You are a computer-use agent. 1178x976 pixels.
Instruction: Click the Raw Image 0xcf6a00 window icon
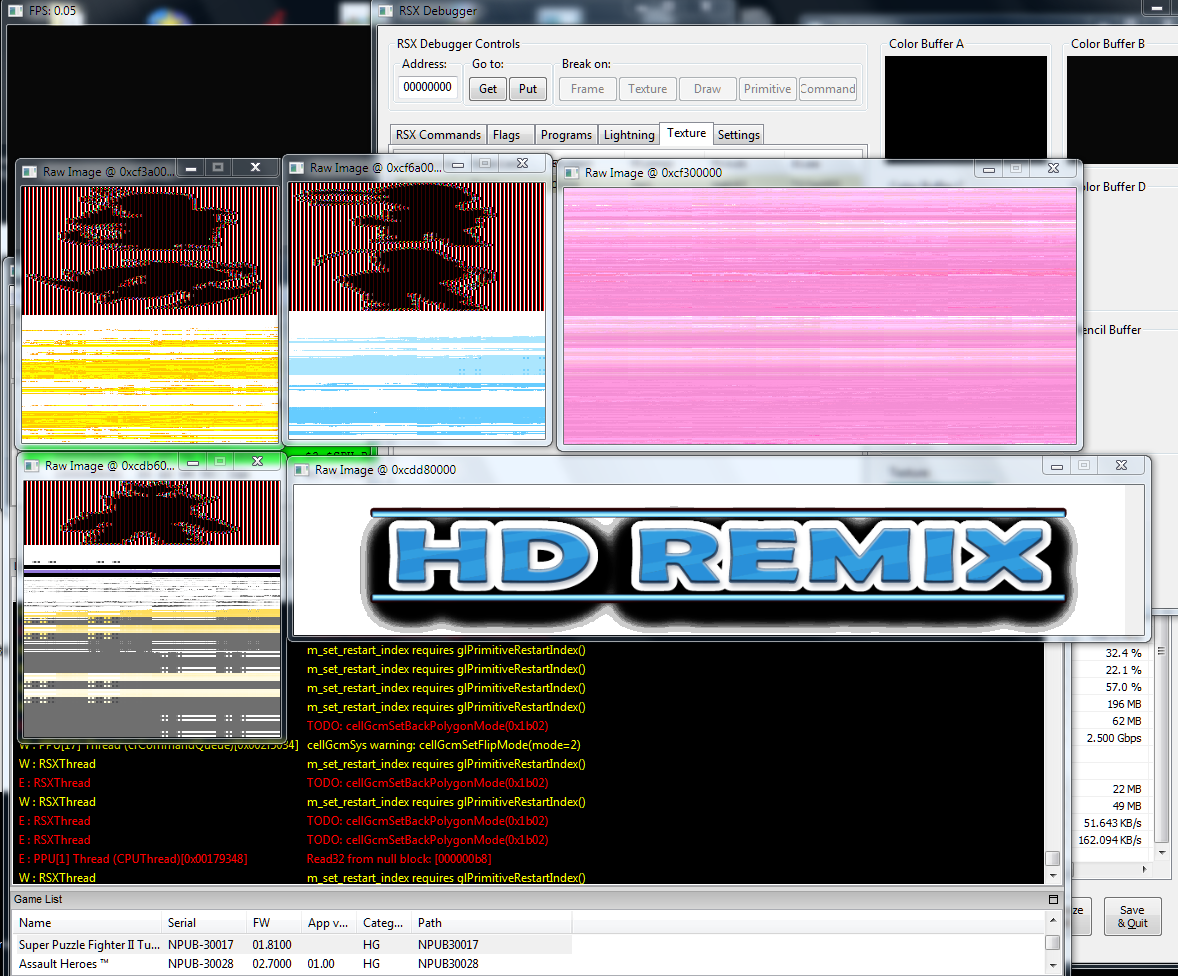[x=296, y=168]
